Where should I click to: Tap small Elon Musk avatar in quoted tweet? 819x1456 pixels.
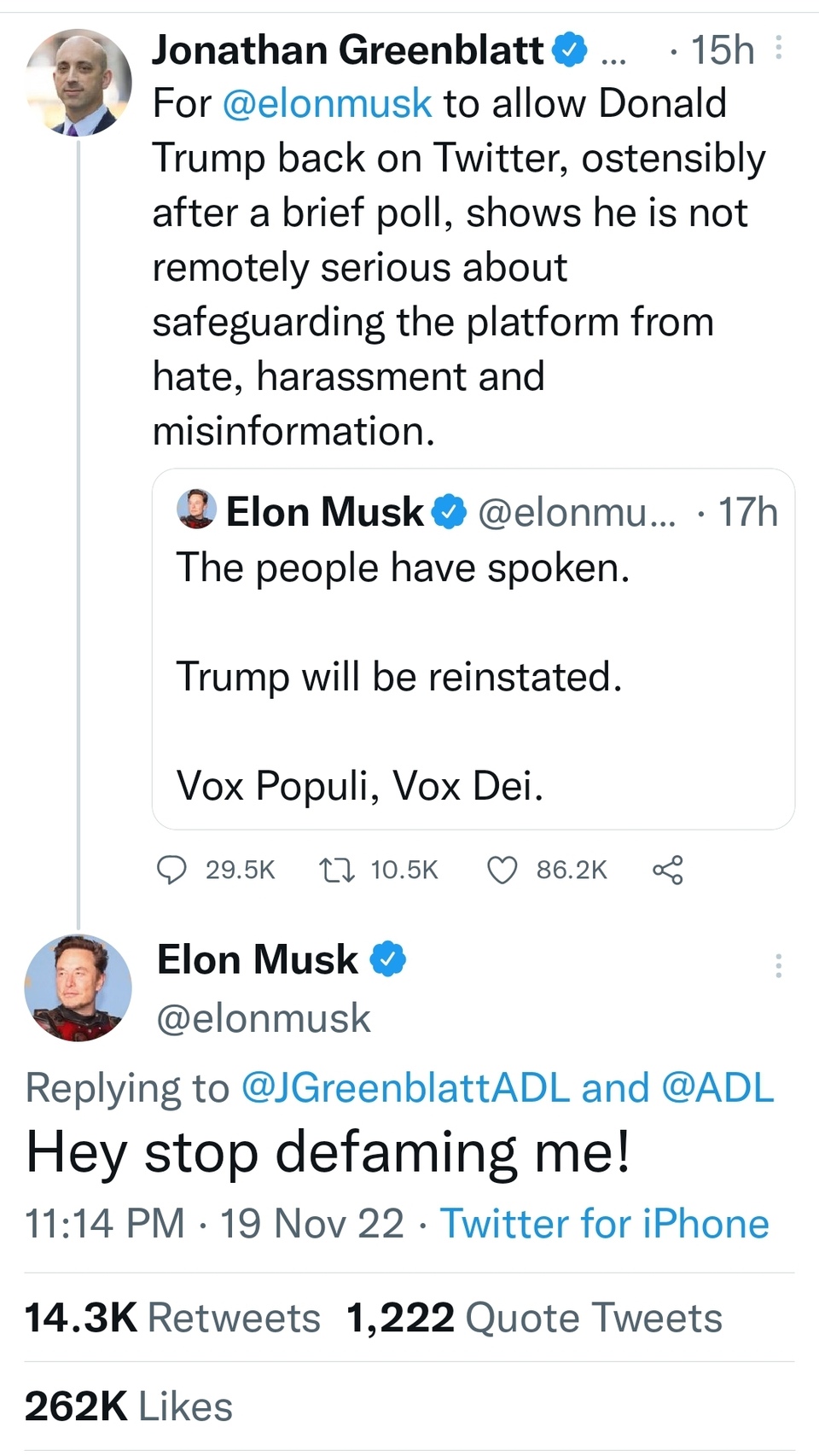coord(196,510)
